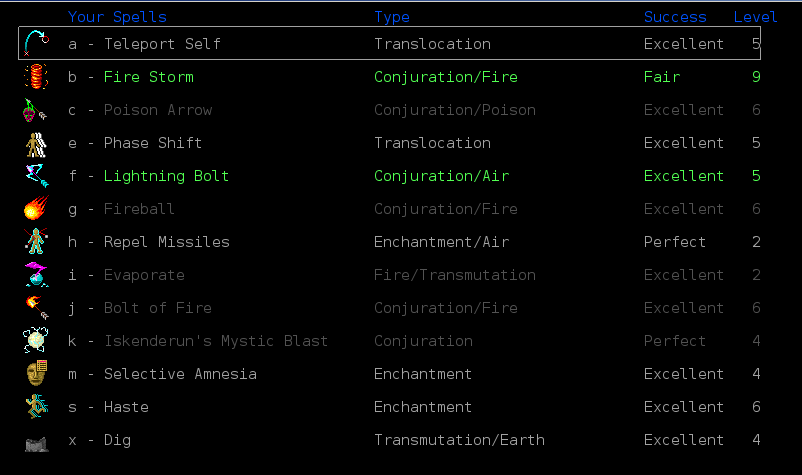Select the Repel Missiles spell icon
The image size is (802, 475).
click(36, 242)
